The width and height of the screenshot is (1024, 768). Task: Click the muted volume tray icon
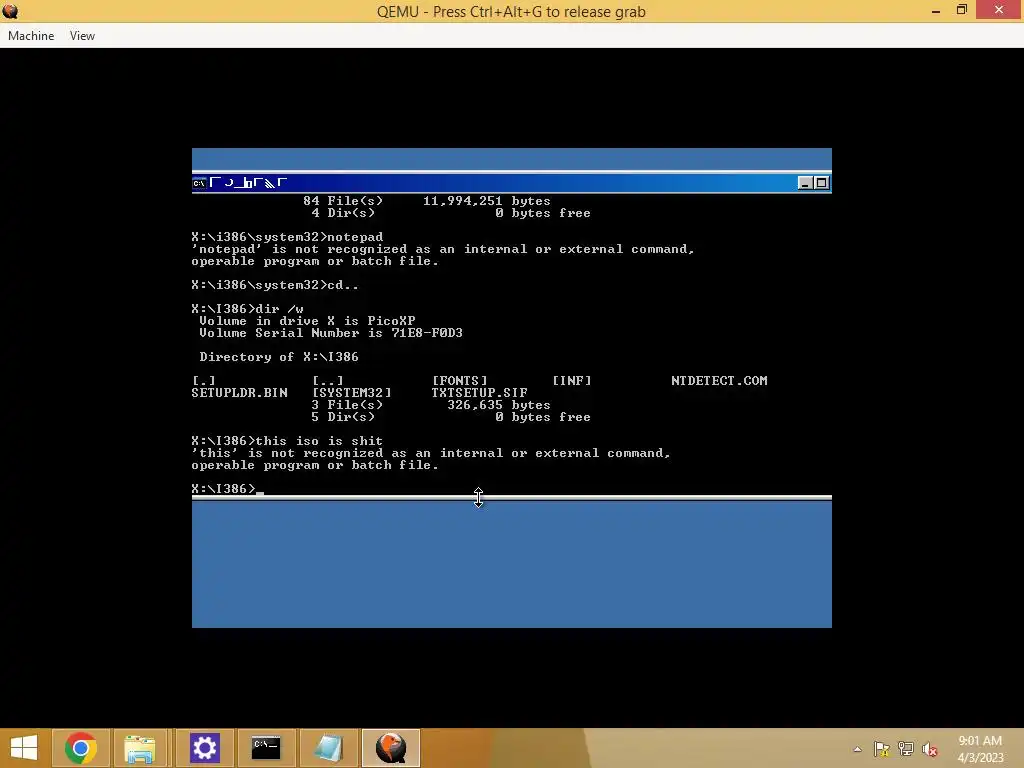pos(930,749)
